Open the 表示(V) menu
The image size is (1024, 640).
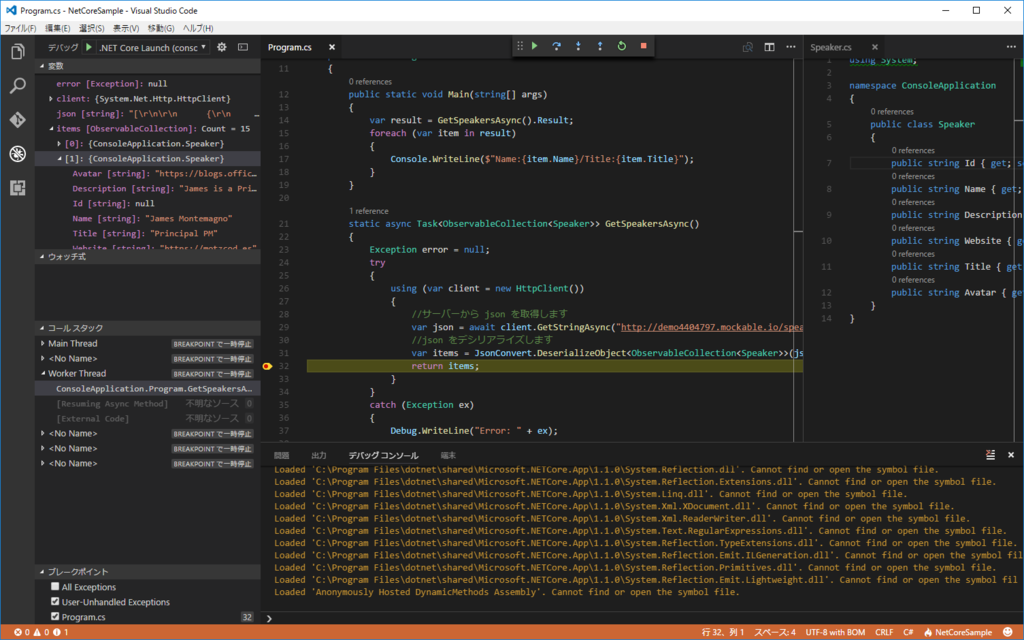[x=126, y=28]
